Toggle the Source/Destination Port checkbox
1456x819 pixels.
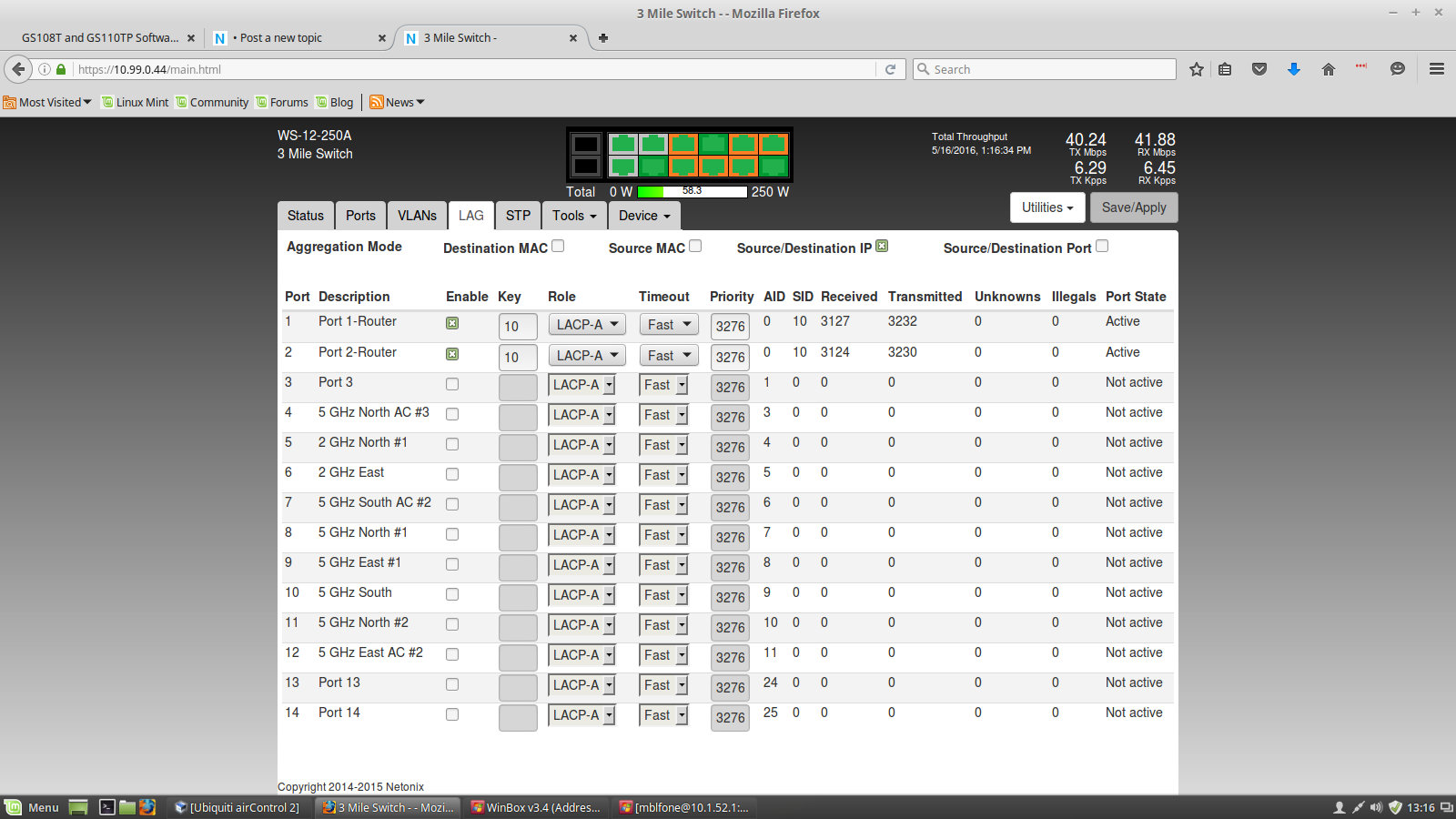coord(1102,246)
